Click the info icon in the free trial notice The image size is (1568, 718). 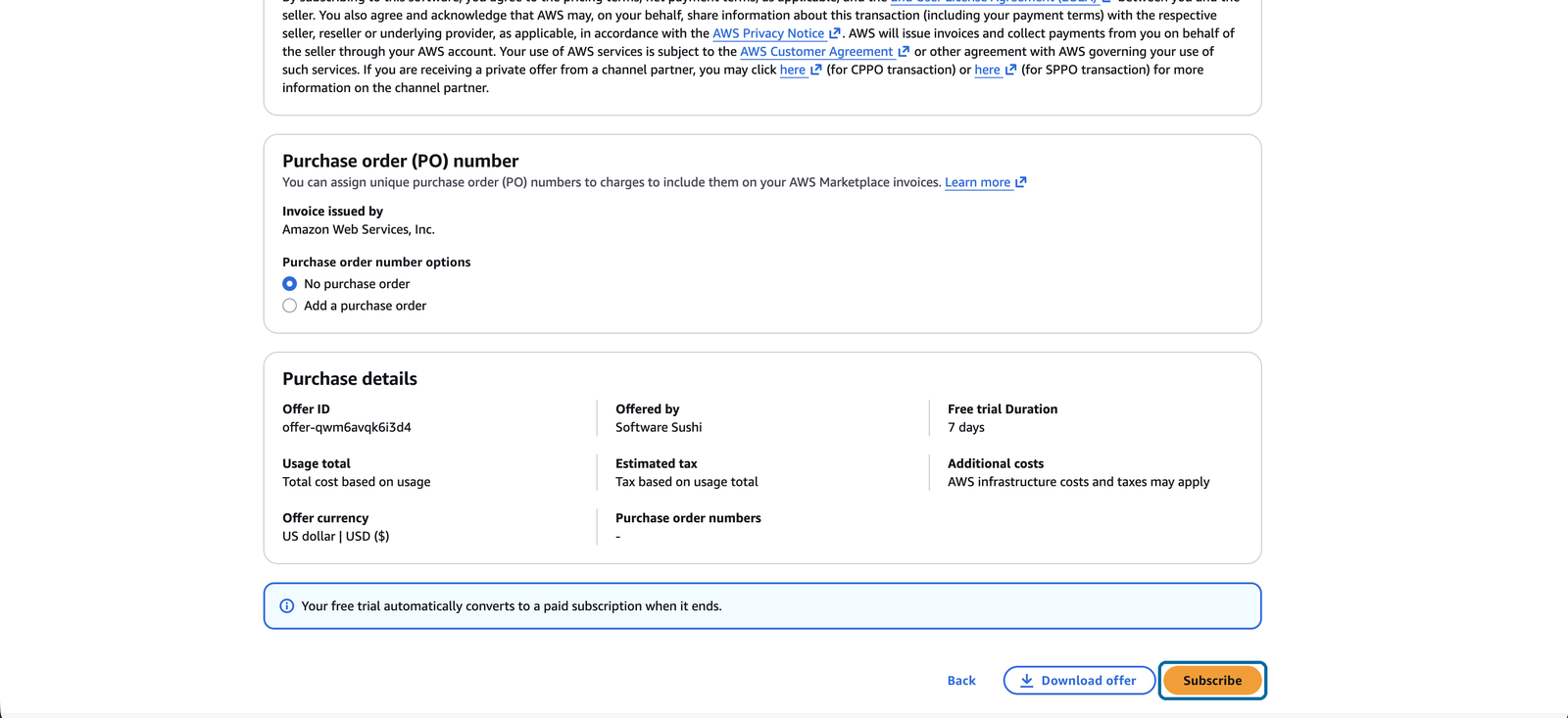pyautogui.click(x=287, y=606)
